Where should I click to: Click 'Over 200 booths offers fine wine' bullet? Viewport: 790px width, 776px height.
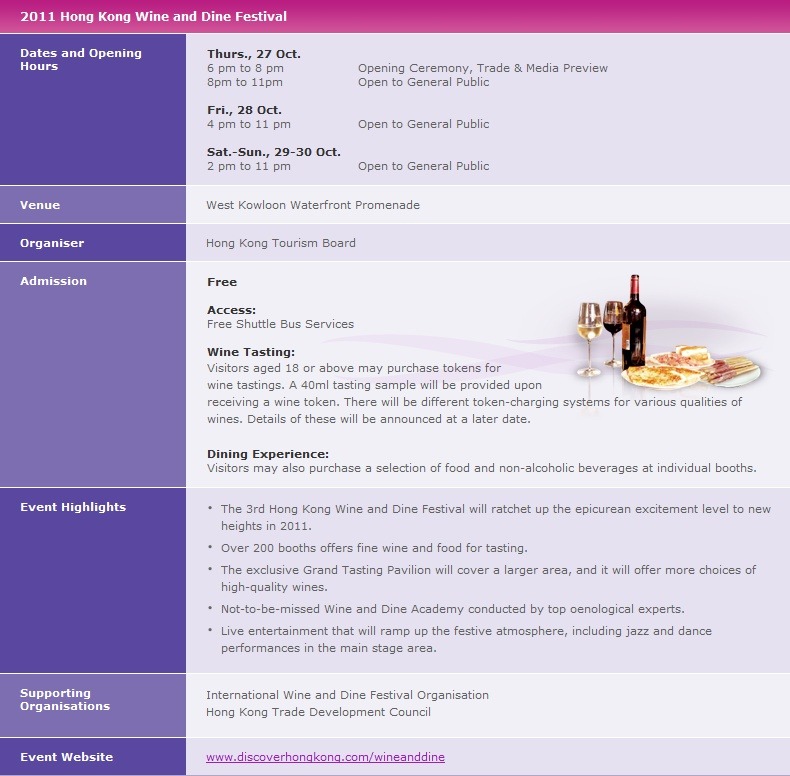click(x=374, y=548)
